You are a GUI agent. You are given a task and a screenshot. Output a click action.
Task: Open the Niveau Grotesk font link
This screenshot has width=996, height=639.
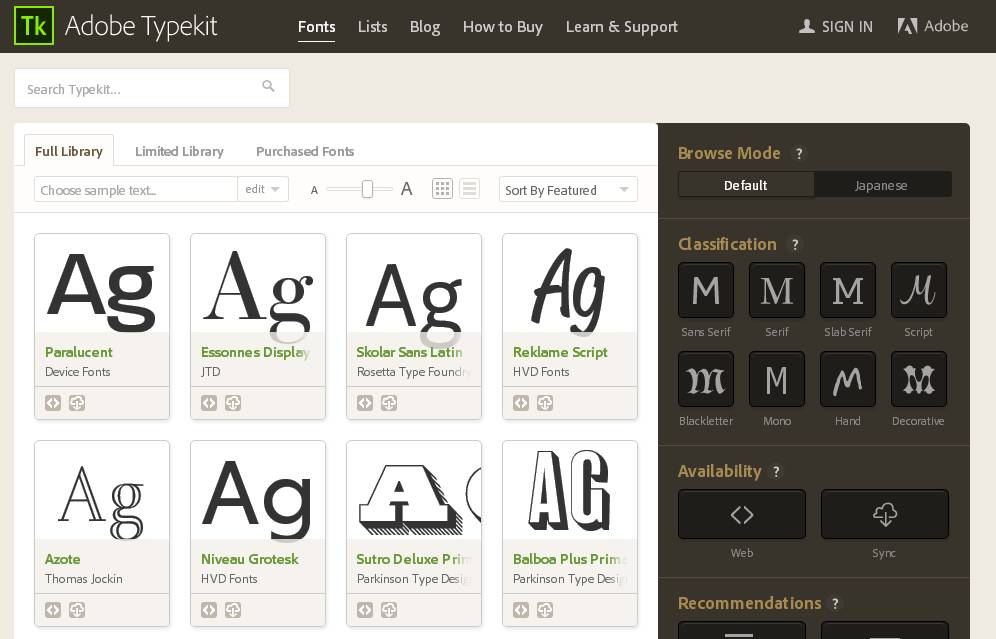point(250,559)
